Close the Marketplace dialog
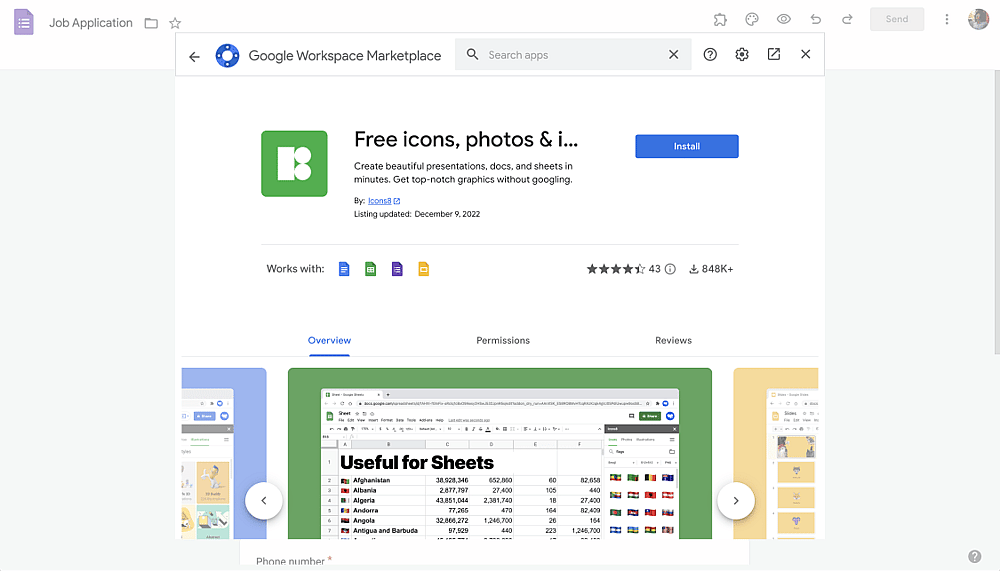This screenshot has height=571, width=1000. click(805, 54)
